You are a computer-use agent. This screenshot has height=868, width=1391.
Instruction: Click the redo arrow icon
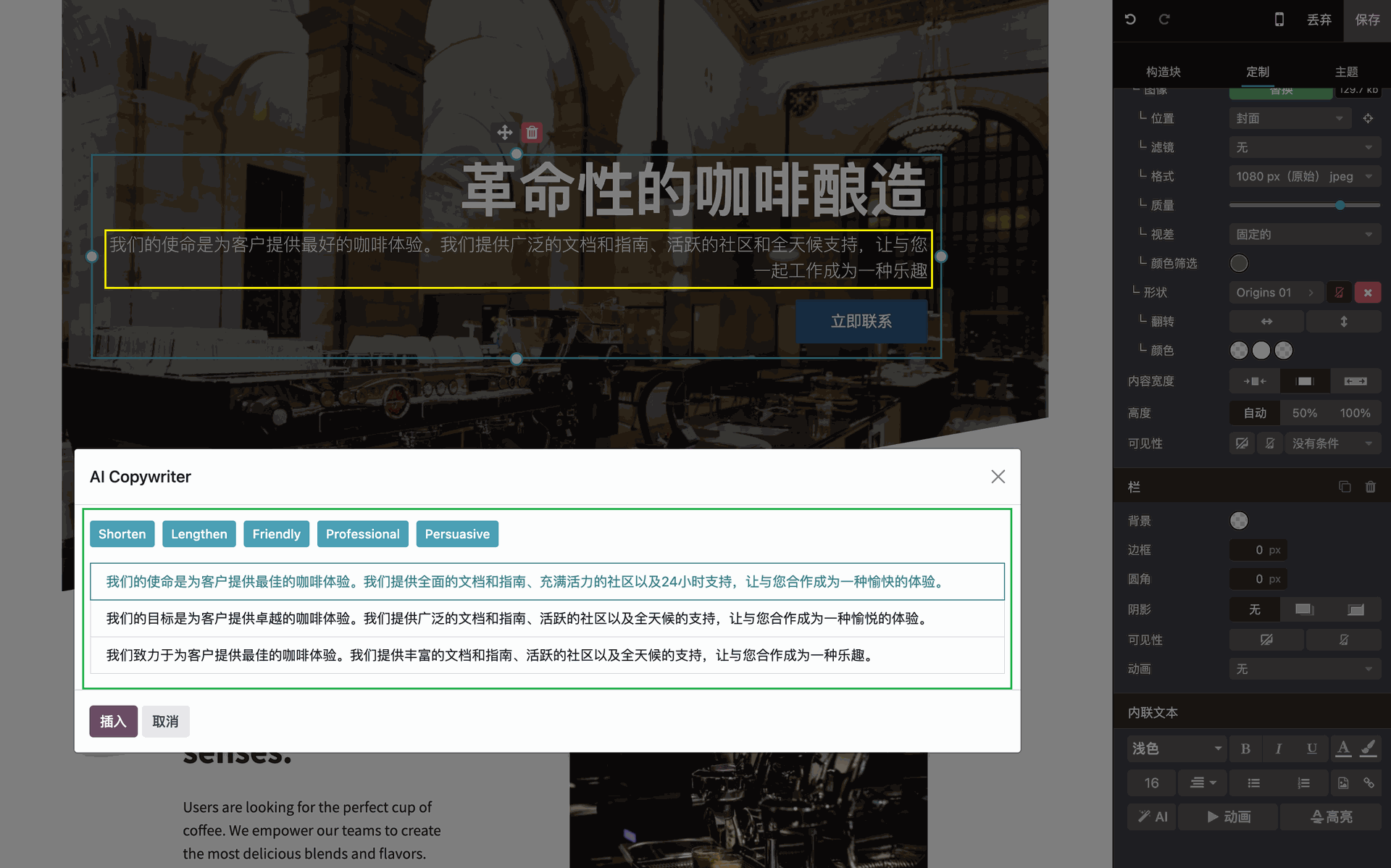(x=1164, y=20)
